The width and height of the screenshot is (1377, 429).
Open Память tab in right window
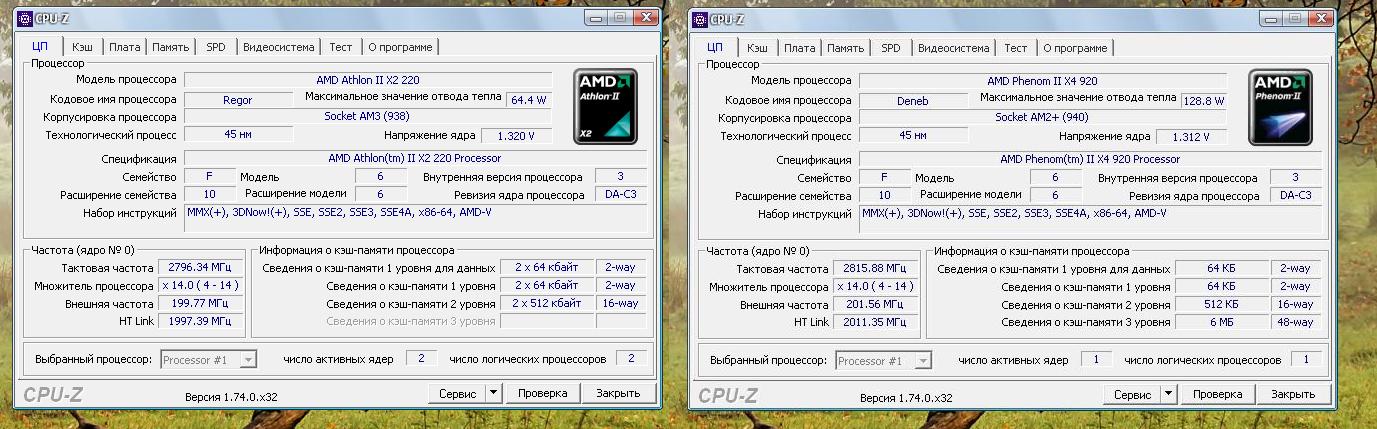click(846, 47)
